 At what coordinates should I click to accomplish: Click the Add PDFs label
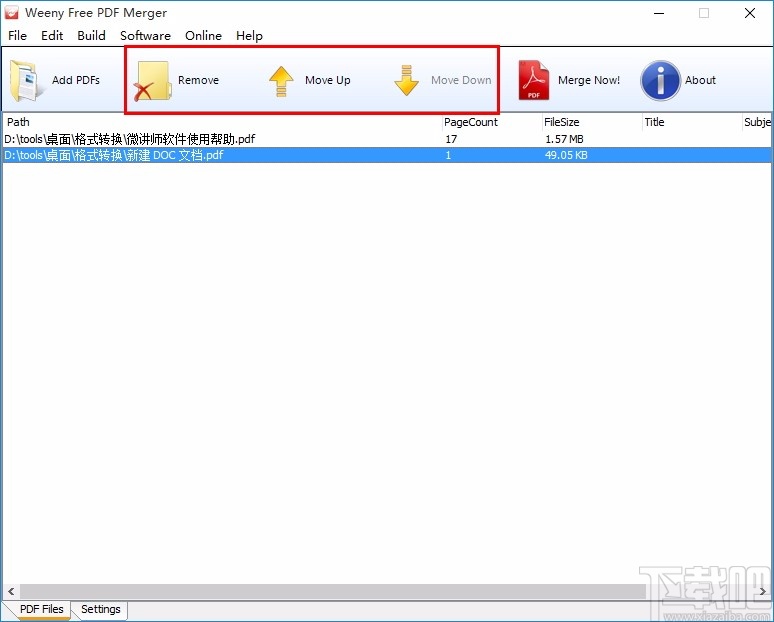click(x=76, y=80)
